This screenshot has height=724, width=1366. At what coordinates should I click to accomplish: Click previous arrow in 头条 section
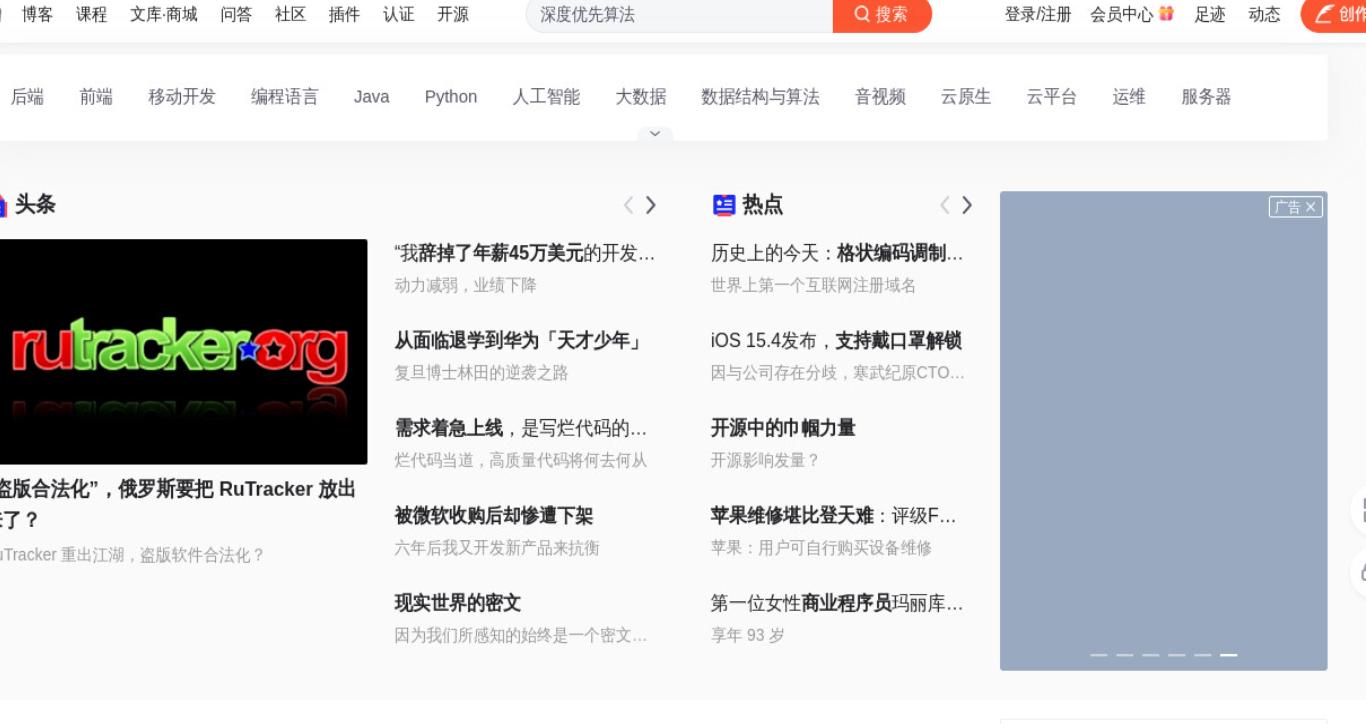click(x=629, y=205)
